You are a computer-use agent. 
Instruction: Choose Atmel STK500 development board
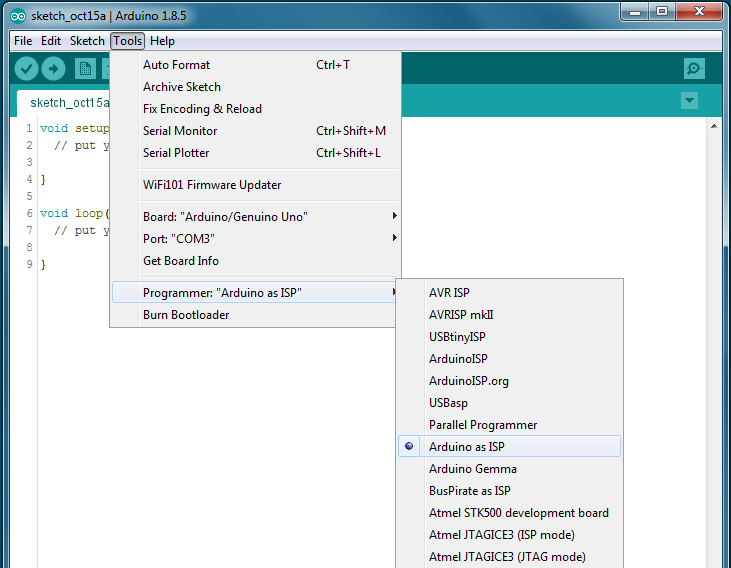510,513
